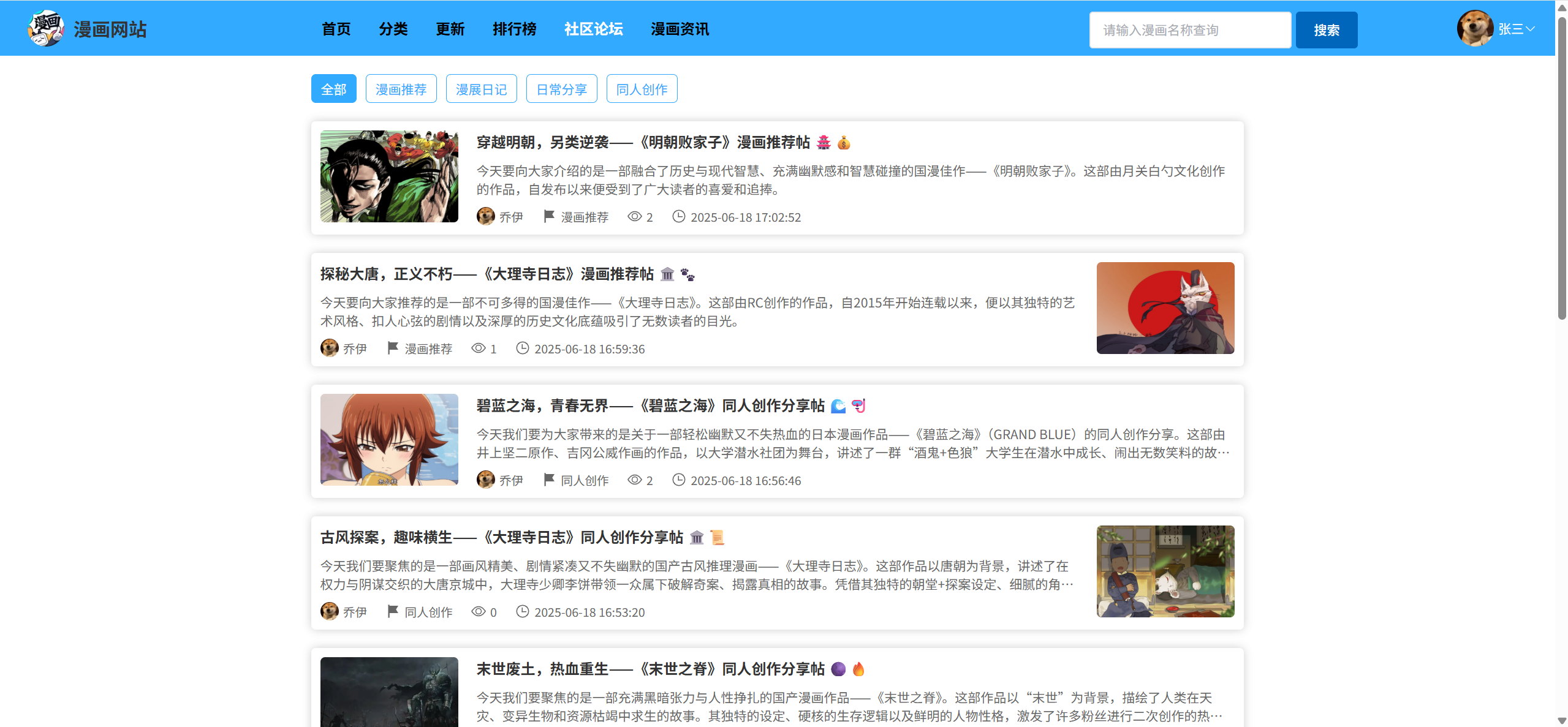This screenshot has height=727, width=1568.
Task: Click the eye views icon on 古风探案 post
Action: [x=478, y=612]
